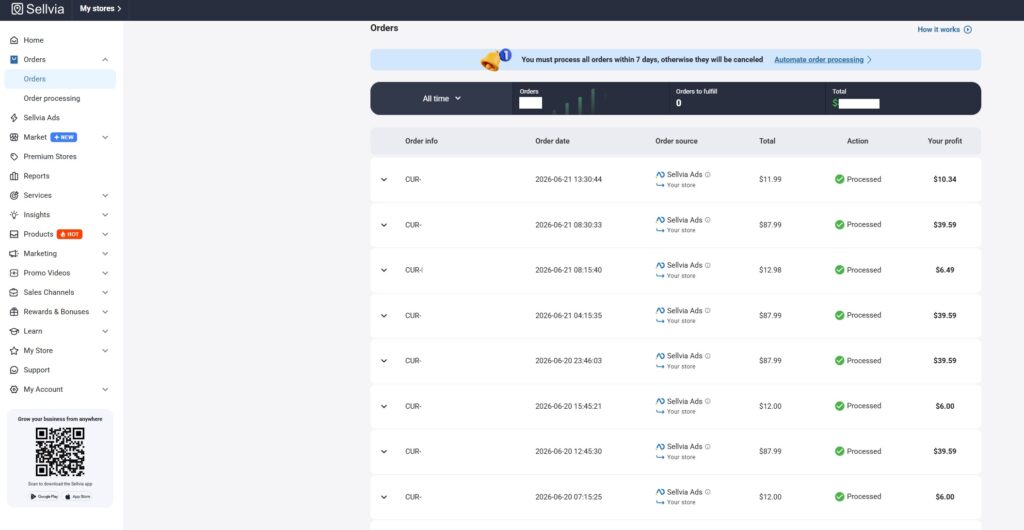The height and width of the screenshot is (530, 1024).
Task: Click info icon beside Sellvia Ads in $11.99 row
Action: click(708, 175)
